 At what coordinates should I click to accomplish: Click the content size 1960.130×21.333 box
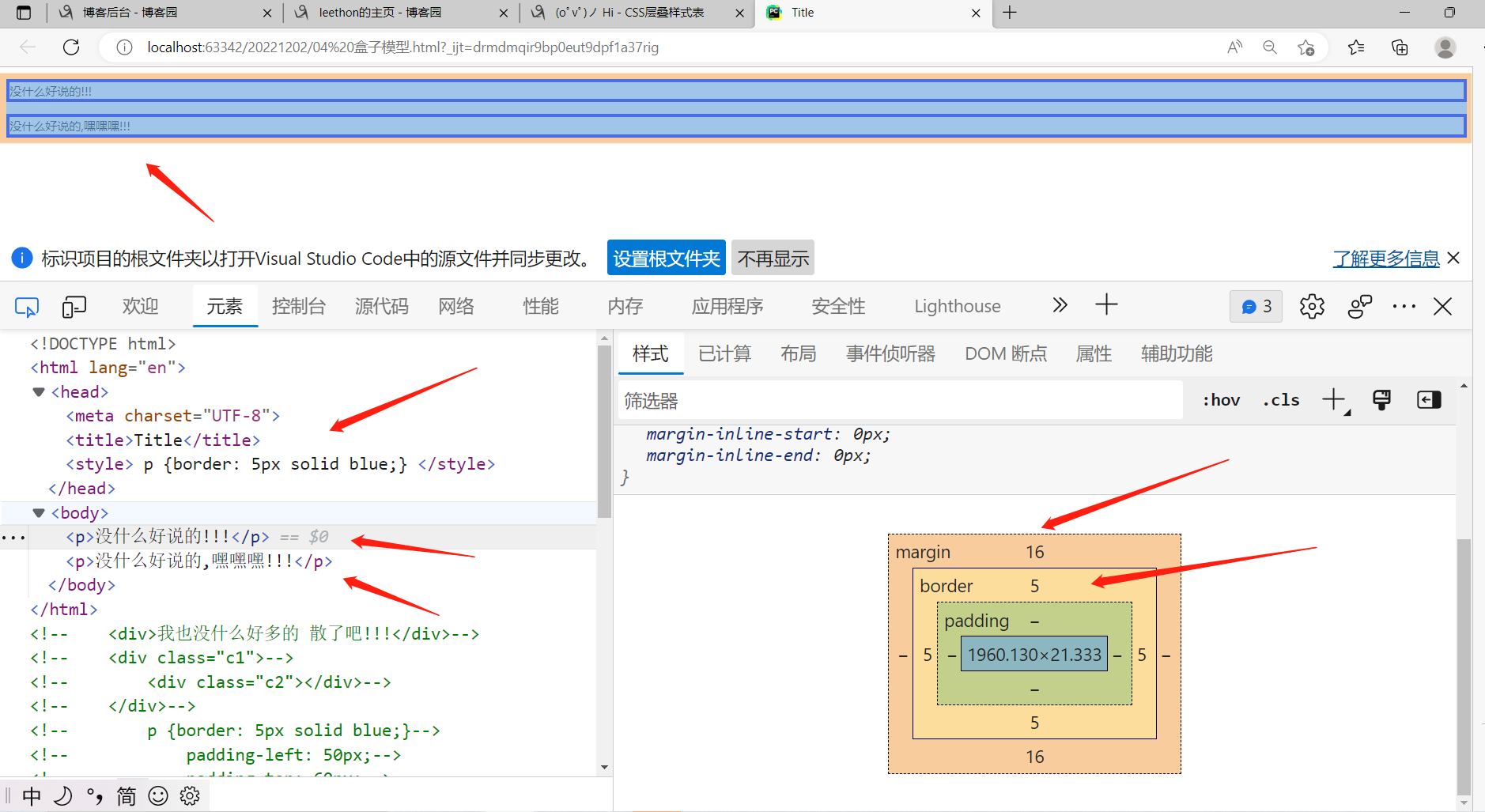(x=1034, y=655)
